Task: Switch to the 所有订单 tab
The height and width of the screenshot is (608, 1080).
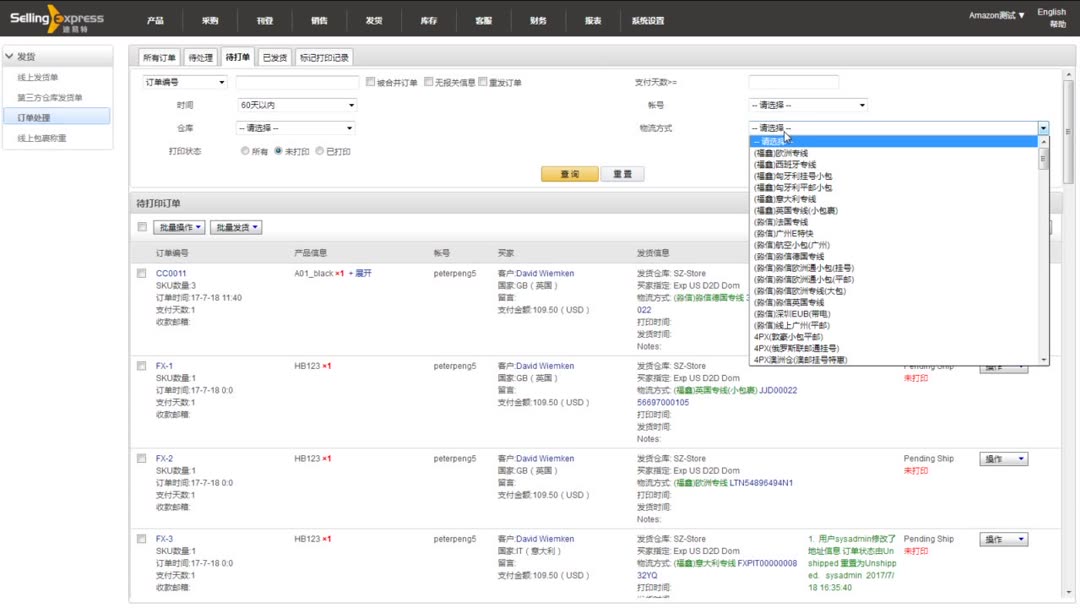Action: [158, 57]
